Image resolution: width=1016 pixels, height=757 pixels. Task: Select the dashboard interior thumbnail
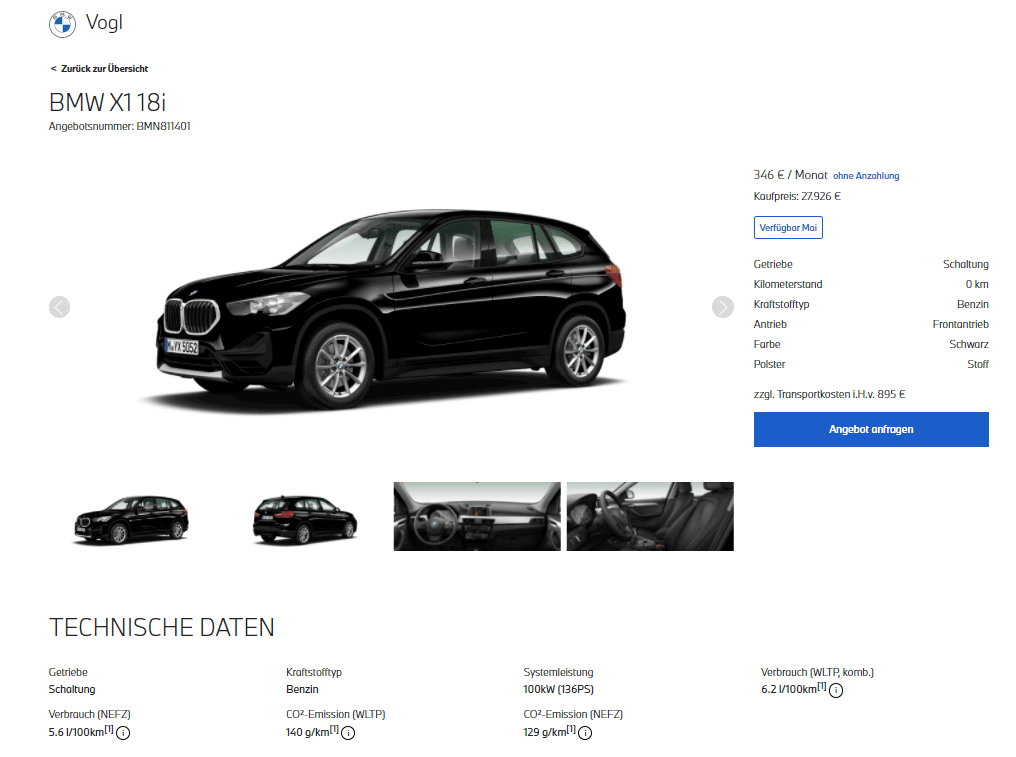[x=477, y=517]
